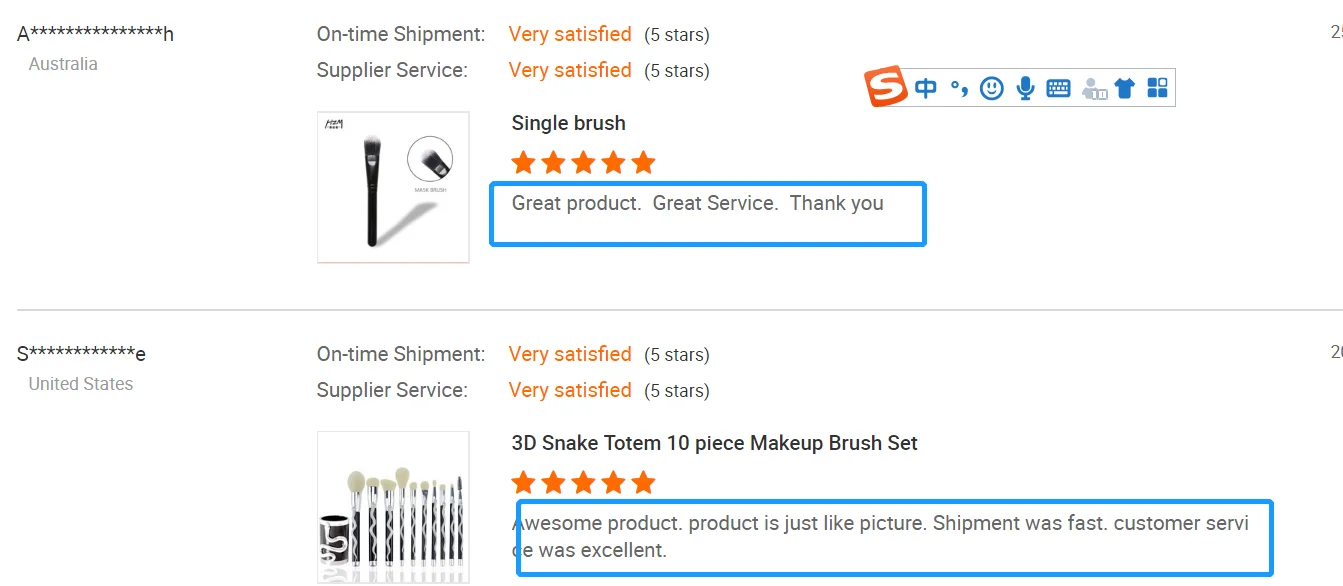Click the first On-time Shipment rating
The width and height of the screenshot is (1343, 586).
[570, 34]
